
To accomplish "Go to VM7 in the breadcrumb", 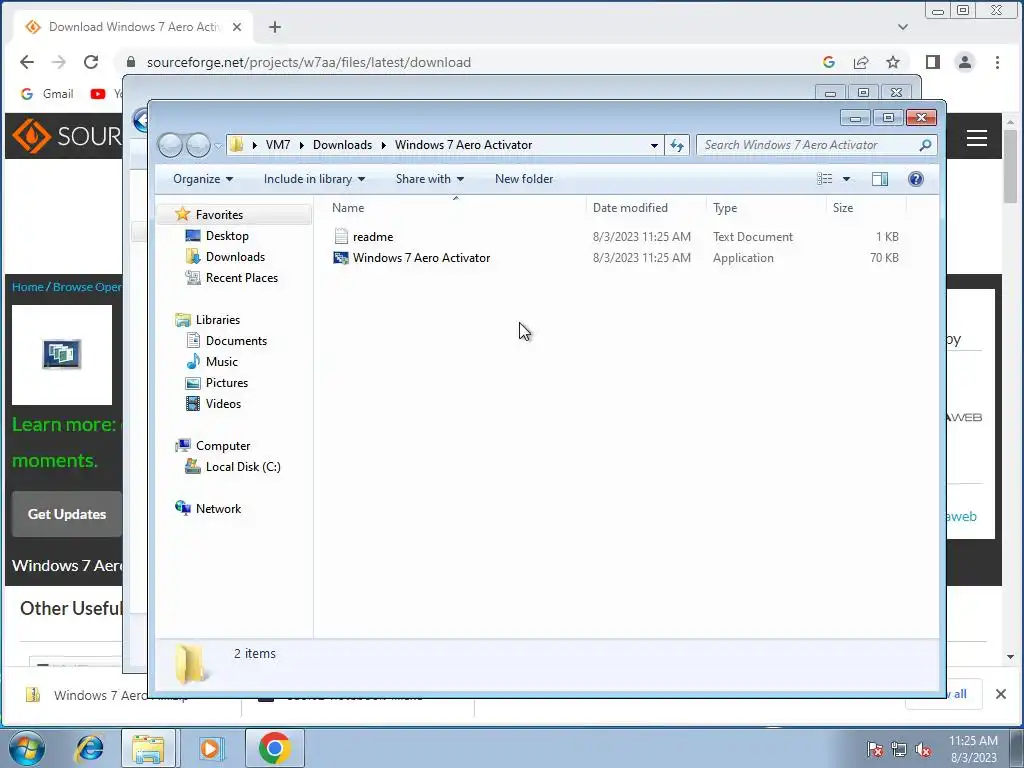I will pyautogui.click(x=278, y=145).
